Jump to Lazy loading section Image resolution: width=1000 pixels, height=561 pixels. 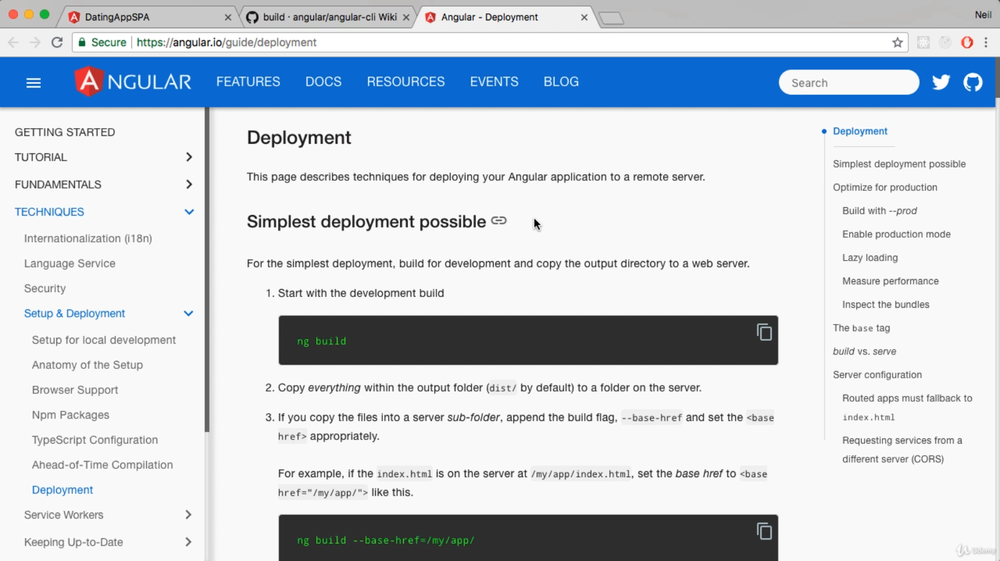[x=870, y=258]
